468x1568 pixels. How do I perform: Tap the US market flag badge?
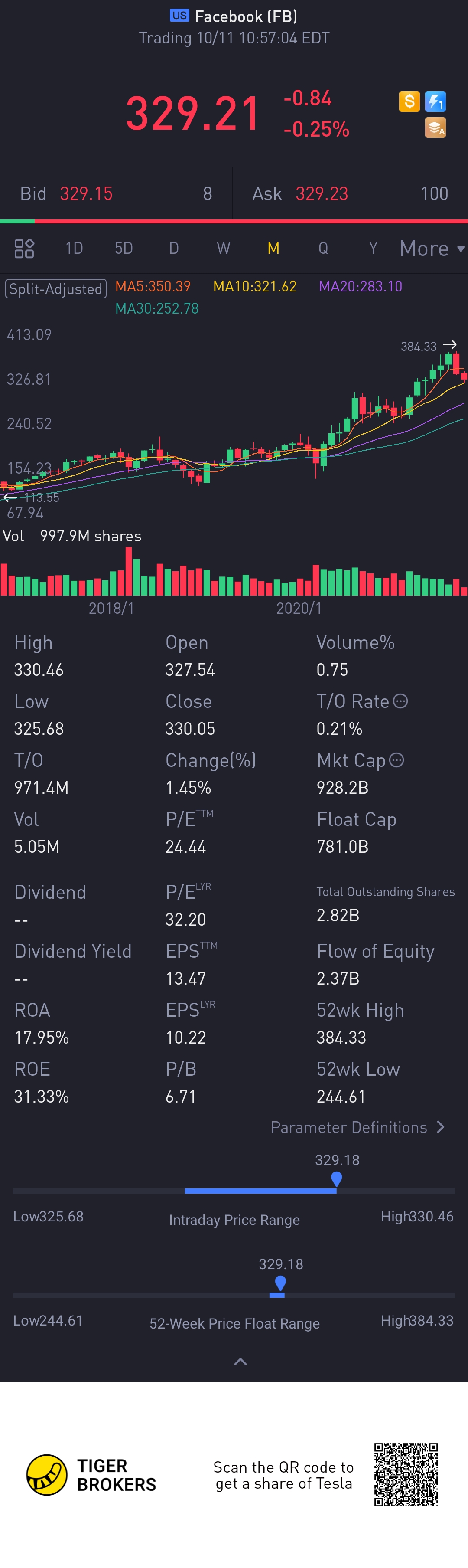pos(179,16)
